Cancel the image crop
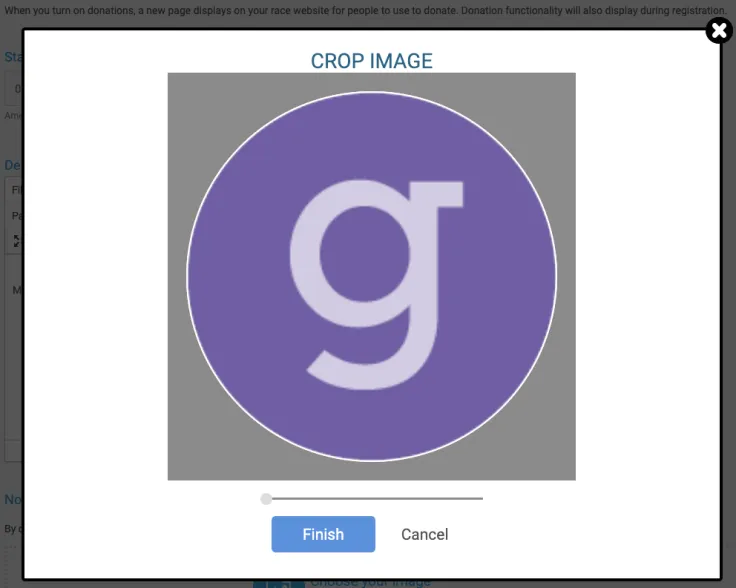This screenshot has width=736, height=588. point(424,535)
